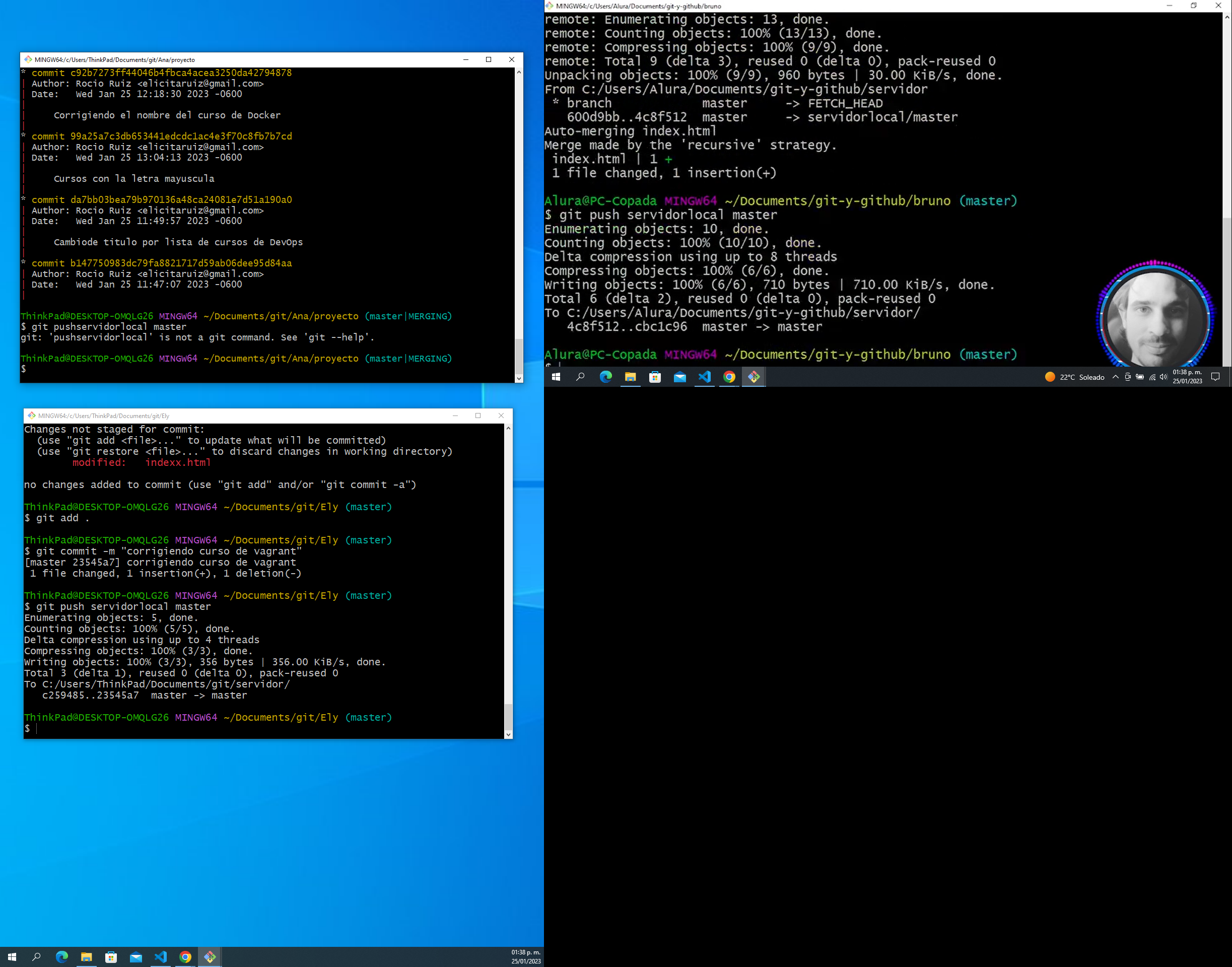Open File Explorer in taskbar under bruno window
The width and height of the screenshot is (1232, 967).
click(x=630, y=377)
